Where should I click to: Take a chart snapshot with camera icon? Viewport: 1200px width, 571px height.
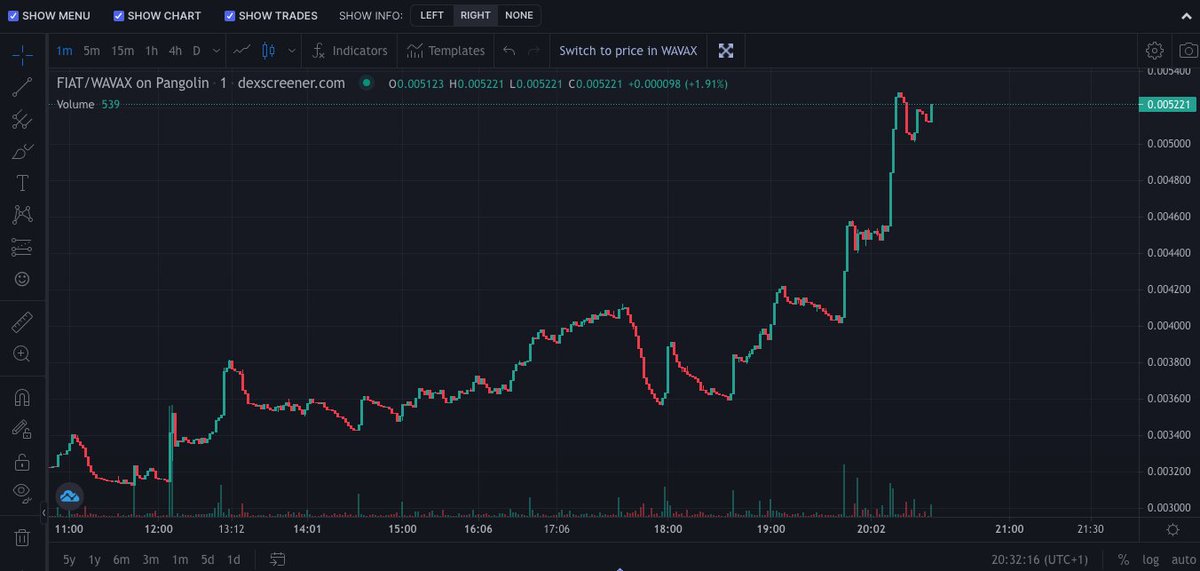[1187, 50]
